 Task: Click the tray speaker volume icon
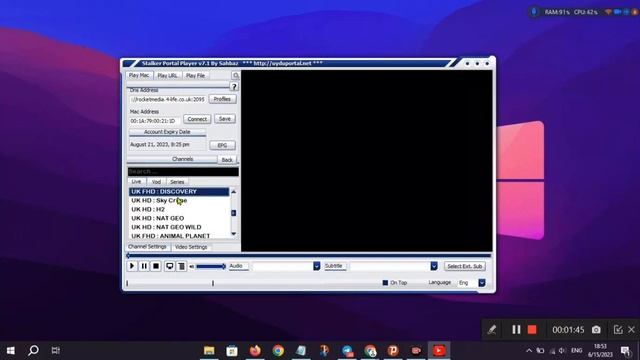[562, 351]
